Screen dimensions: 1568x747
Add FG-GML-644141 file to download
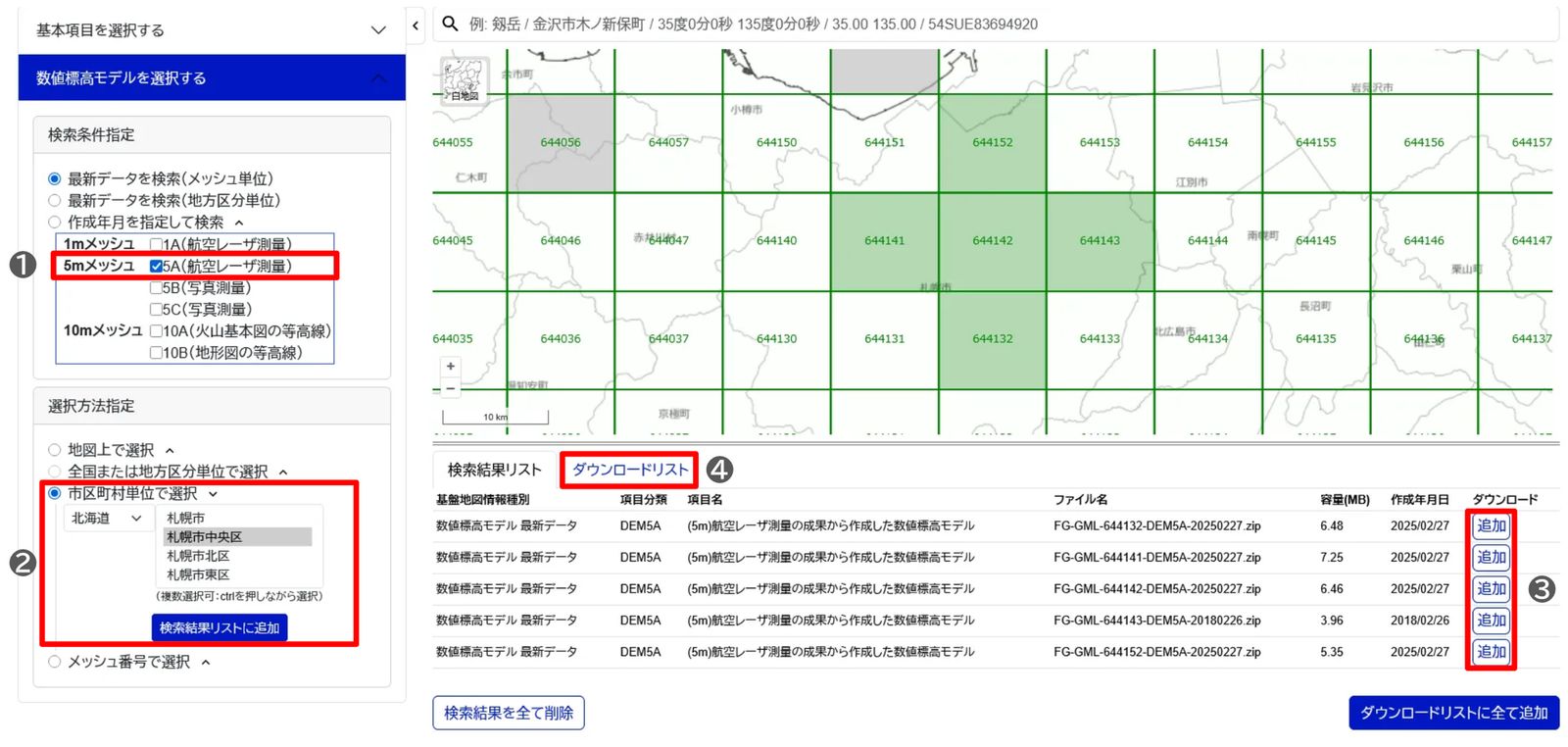pos(1491,558)
